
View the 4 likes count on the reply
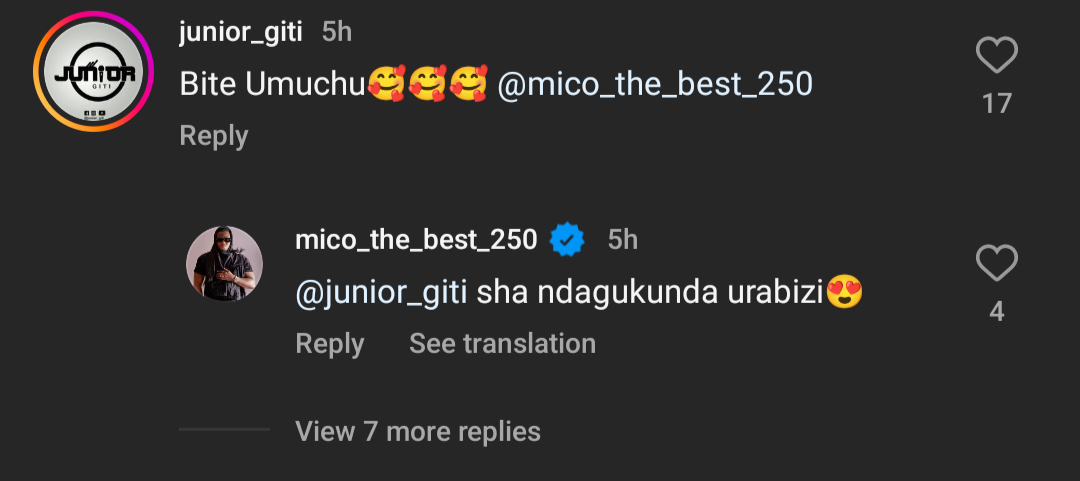click(x=996, y=312)
